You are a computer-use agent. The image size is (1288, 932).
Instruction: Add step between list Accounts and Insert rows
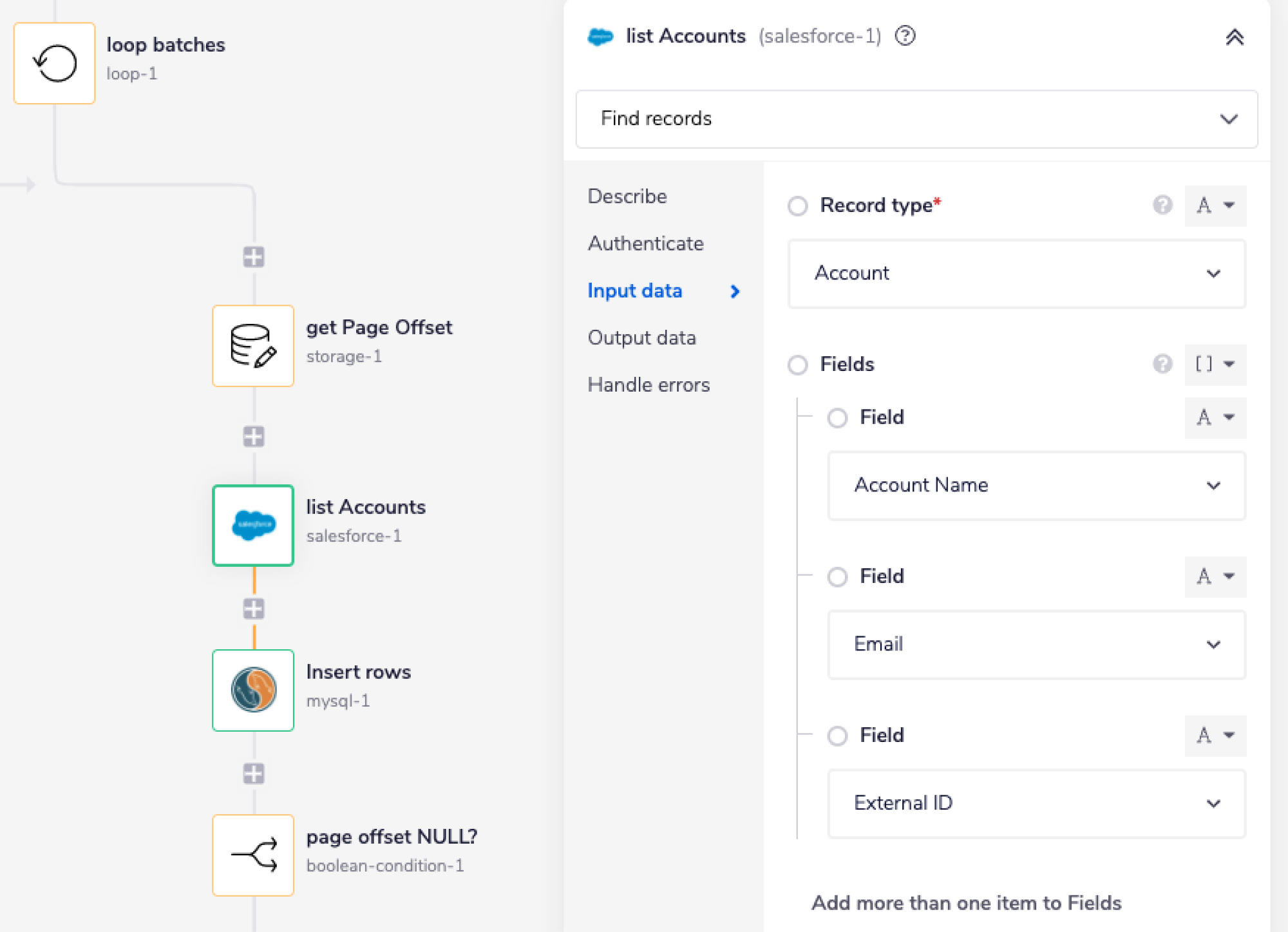click(x=253, y=609)
